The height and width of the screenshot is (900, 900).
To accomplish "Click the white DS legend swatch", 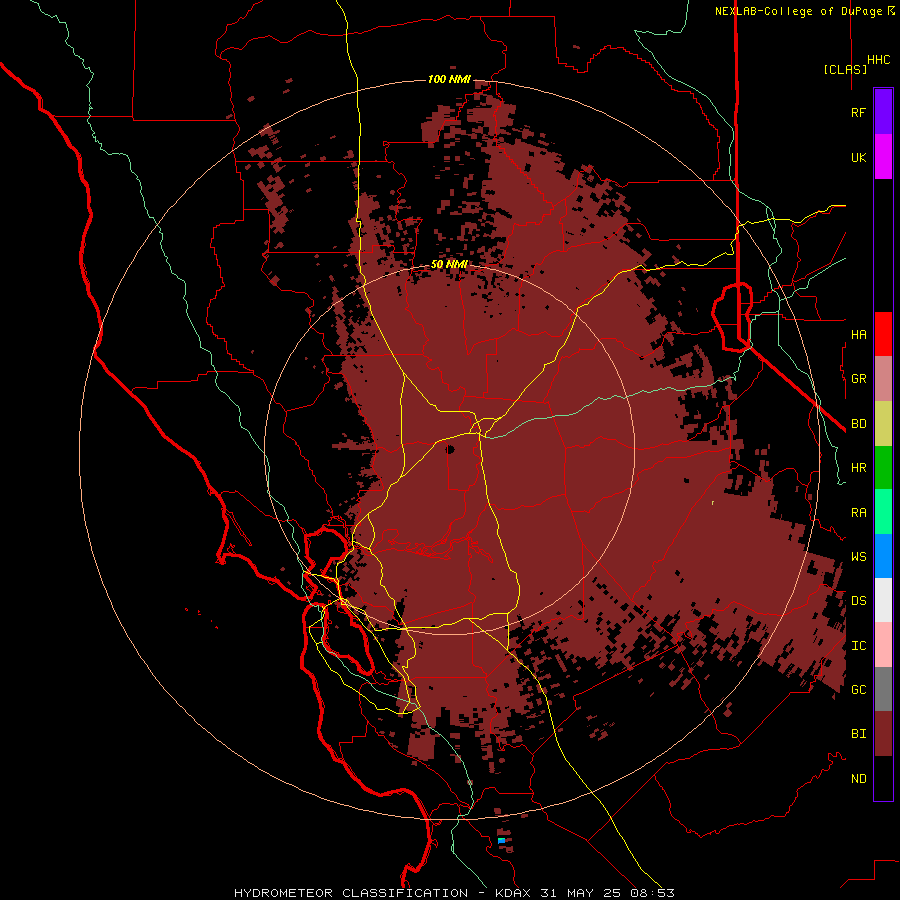I will point(883,600).
